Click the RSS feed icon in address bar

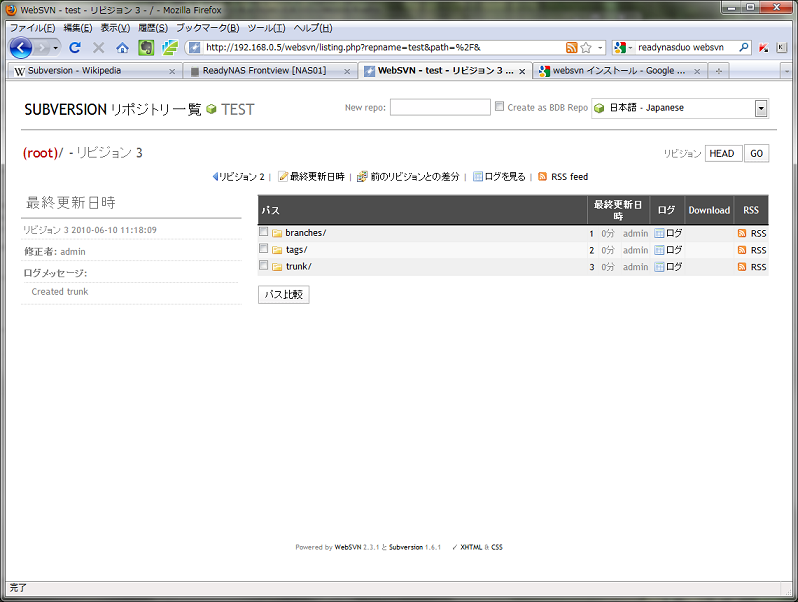572,48
